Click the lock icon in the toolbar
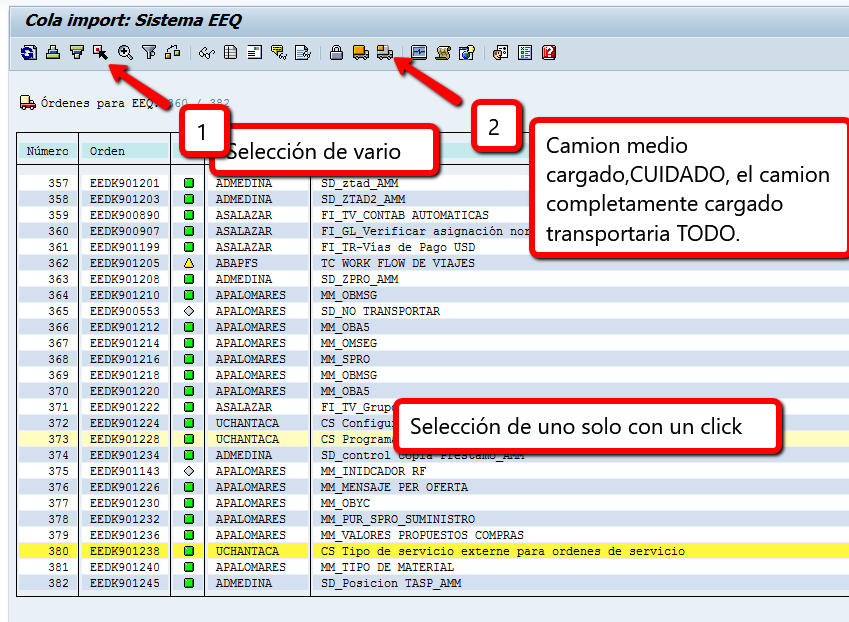849x622 pixels. pyautogui.click(x=335, y=52)
